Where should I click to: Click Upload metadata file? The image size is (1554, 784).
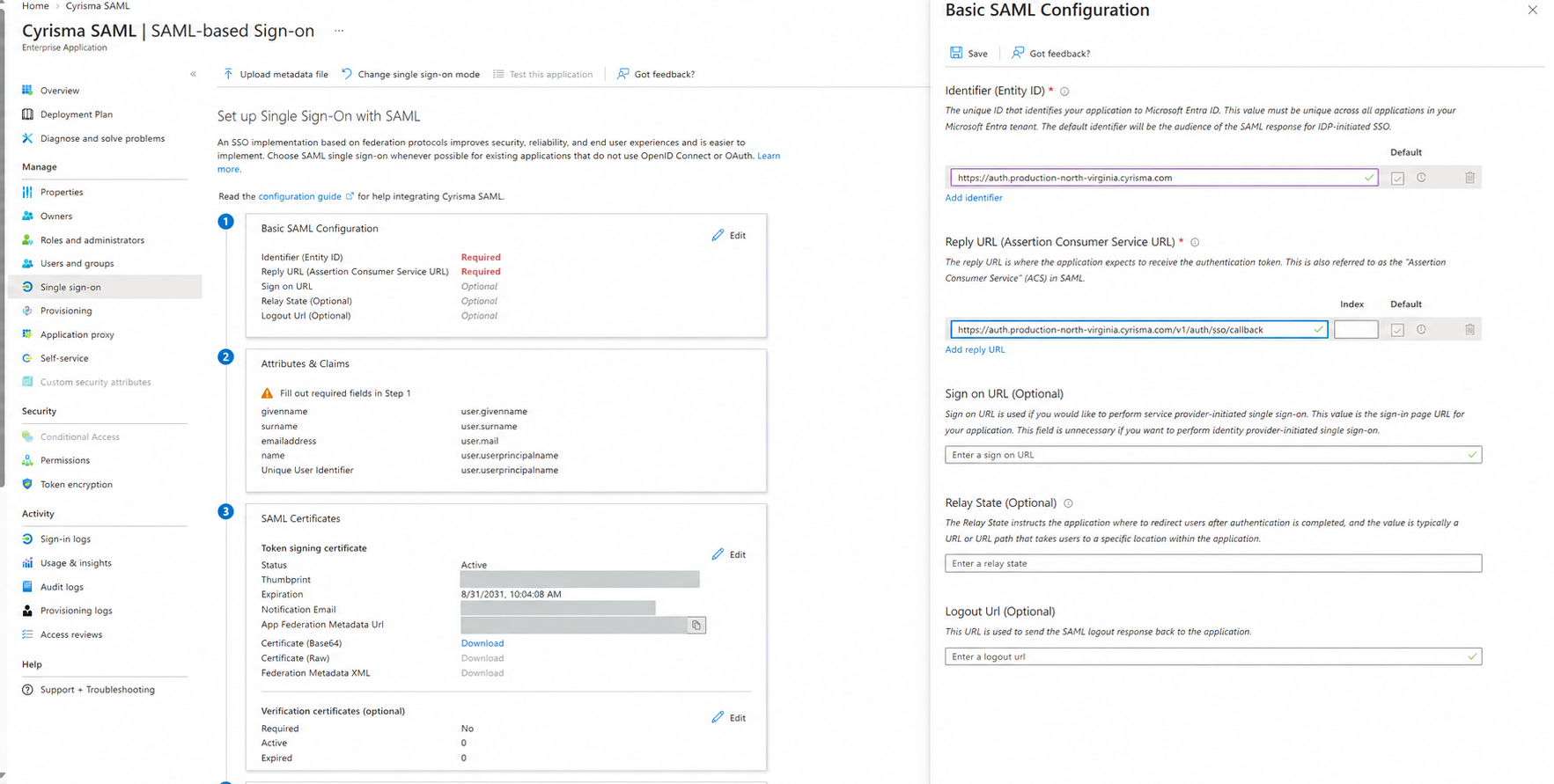[276, 74]
